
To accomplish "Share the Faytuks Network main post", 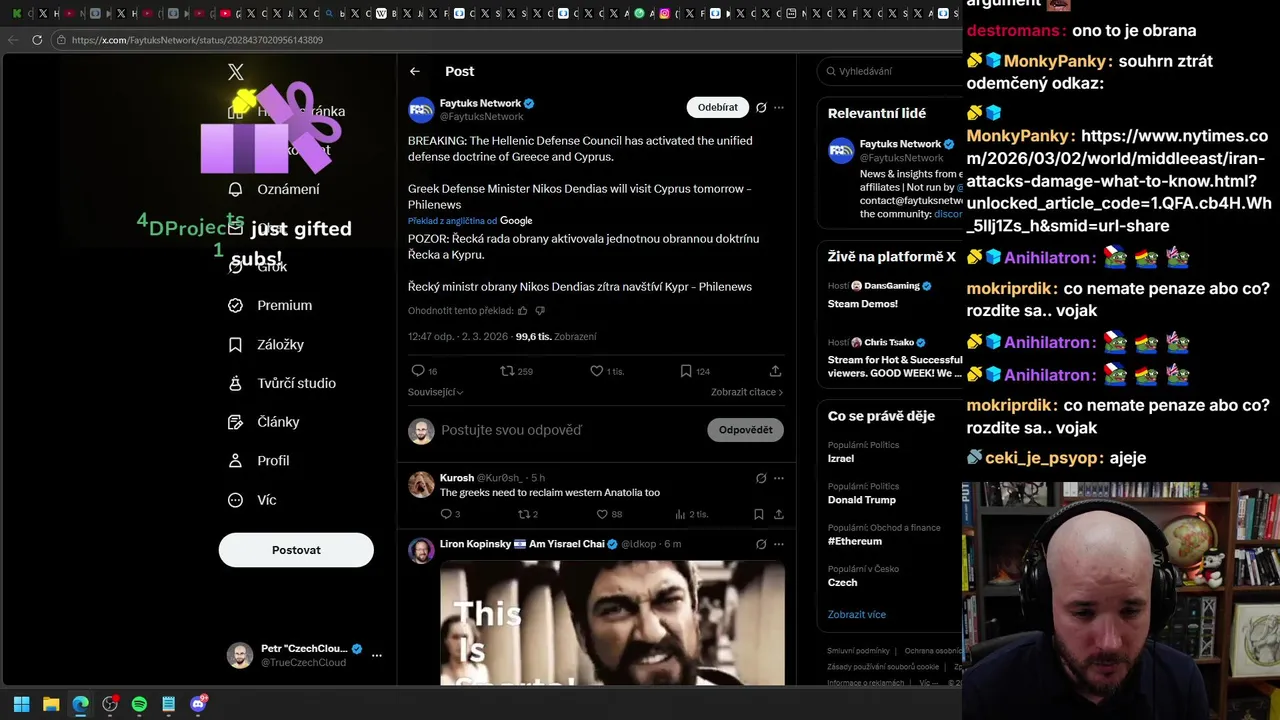I will click(775, 371).
